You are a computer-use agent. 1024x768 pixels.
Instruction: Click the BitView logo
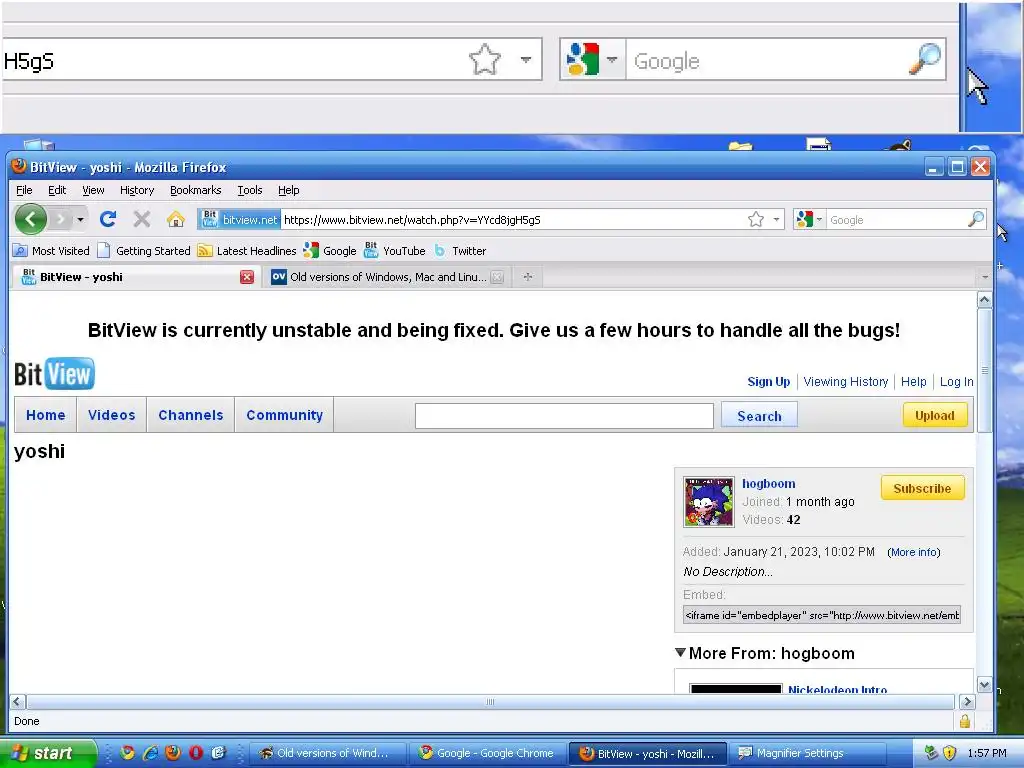coord(54,374)
